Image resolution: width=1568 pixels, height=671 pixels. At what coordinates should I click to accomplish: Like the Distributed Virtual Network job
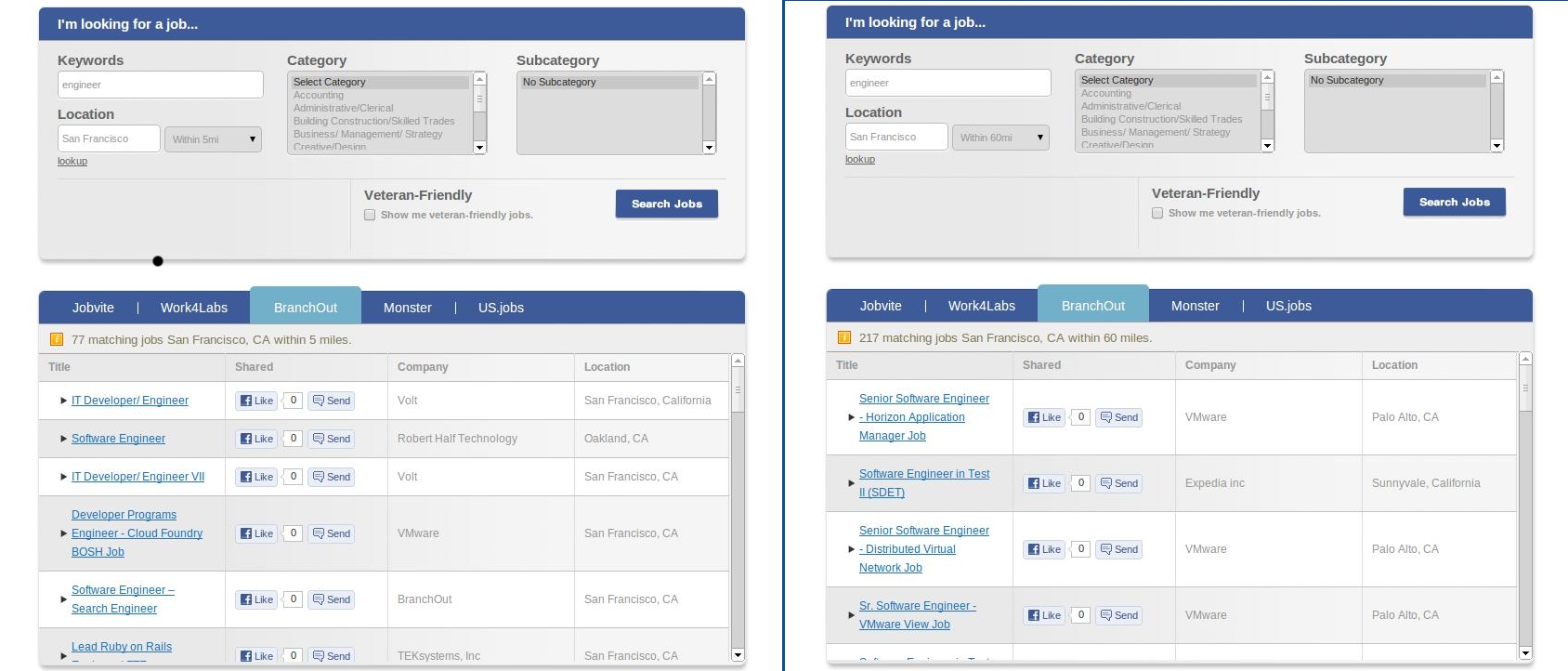1044,549
